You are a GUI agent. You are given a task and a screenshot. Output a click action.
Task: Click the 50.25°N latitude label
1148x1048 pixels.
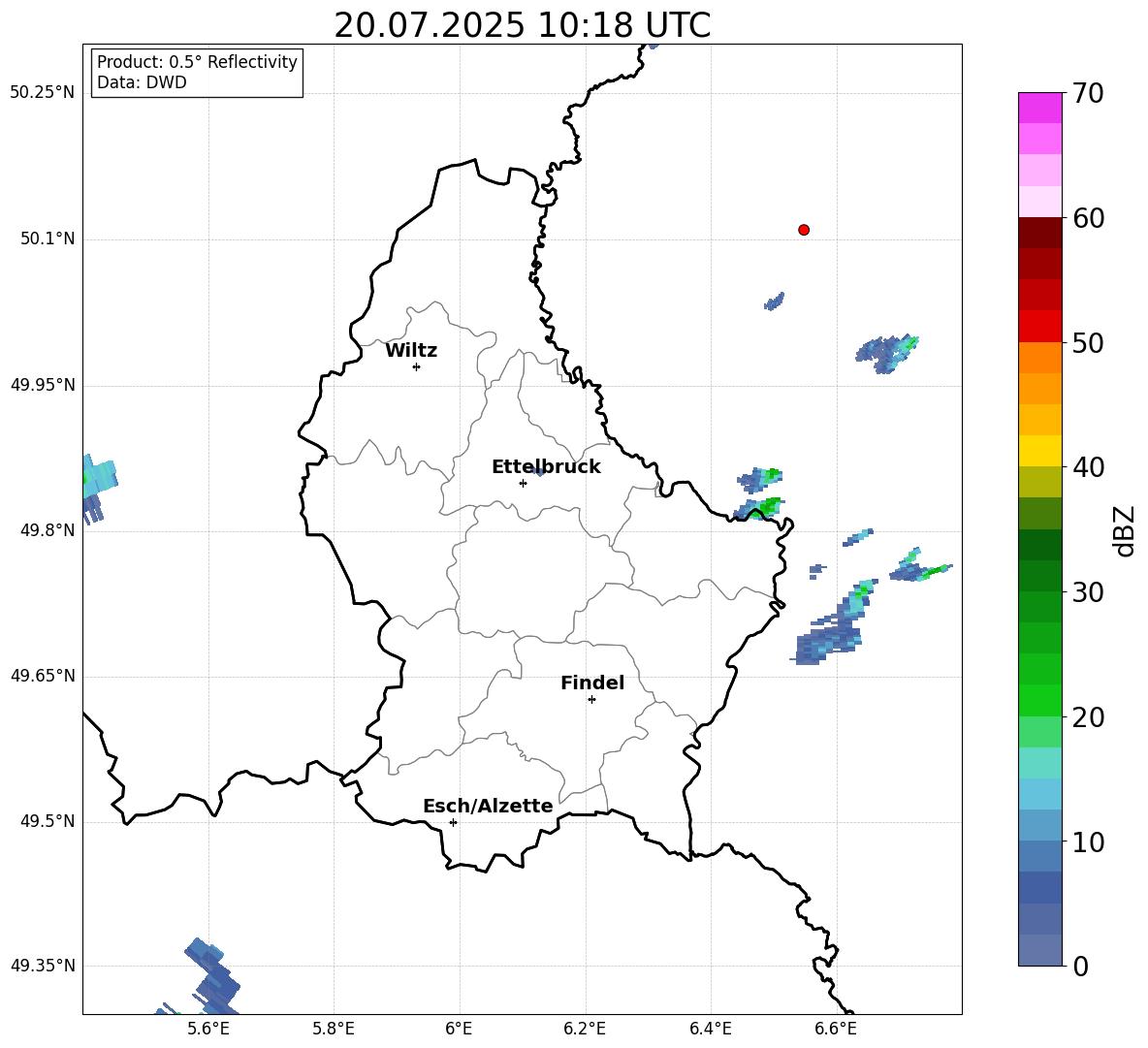point(43,93)
